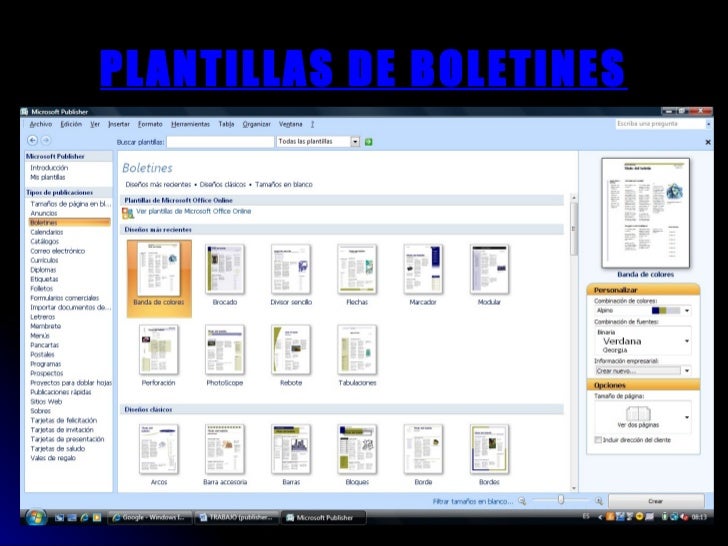Expand Combinación de fuentes Binaria dropdown
This screenshot has width=728, height=546.
pos(687,341)
